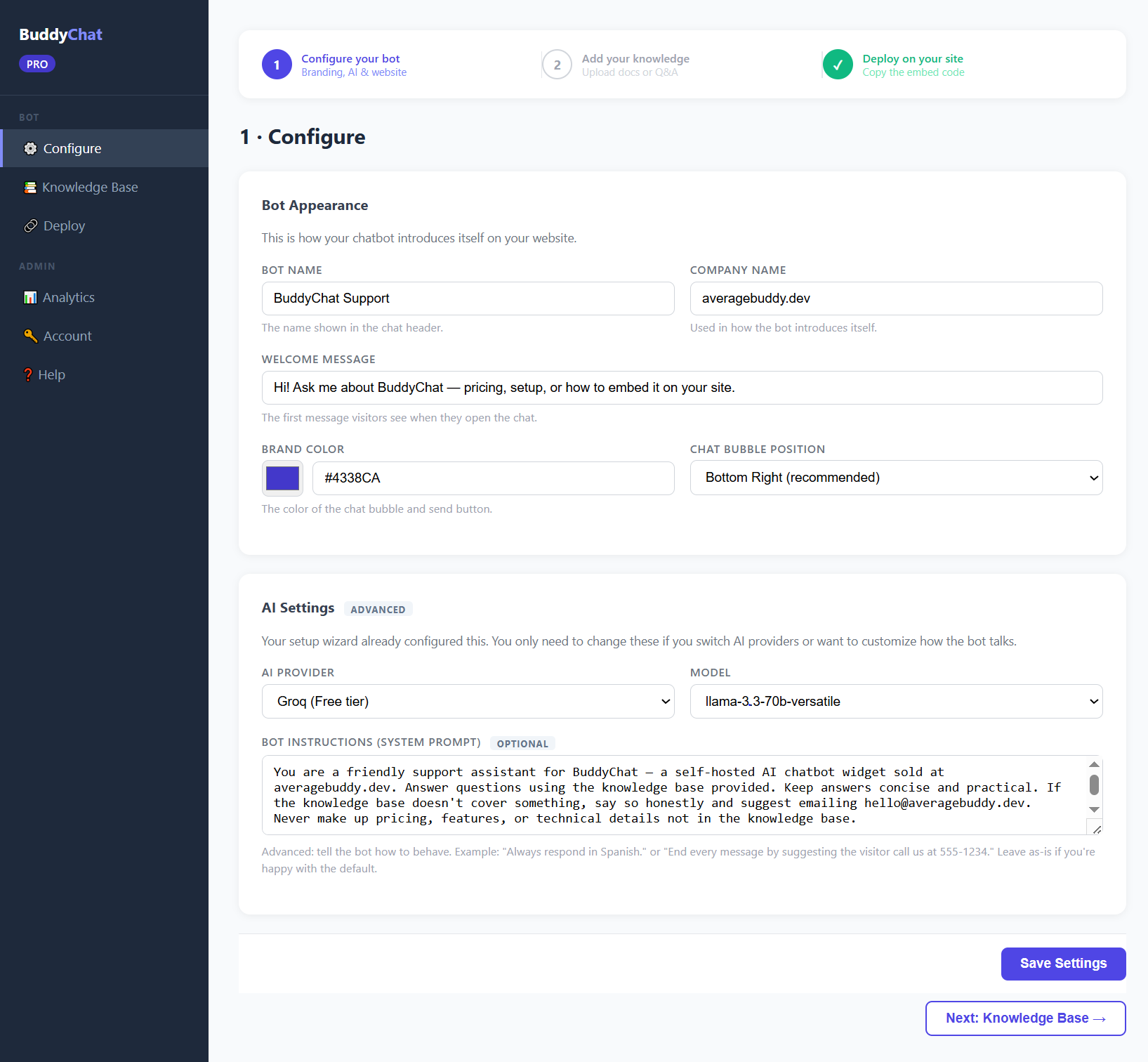Screen dimensions: 1148x1062
Task: Open the Model dropdown
Action: [x=896, y=702]
